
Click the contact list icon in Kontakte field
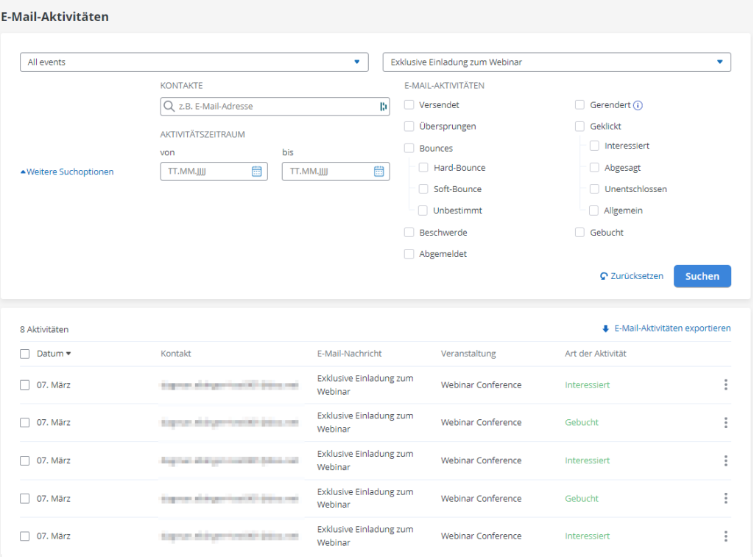coord(382,106)
